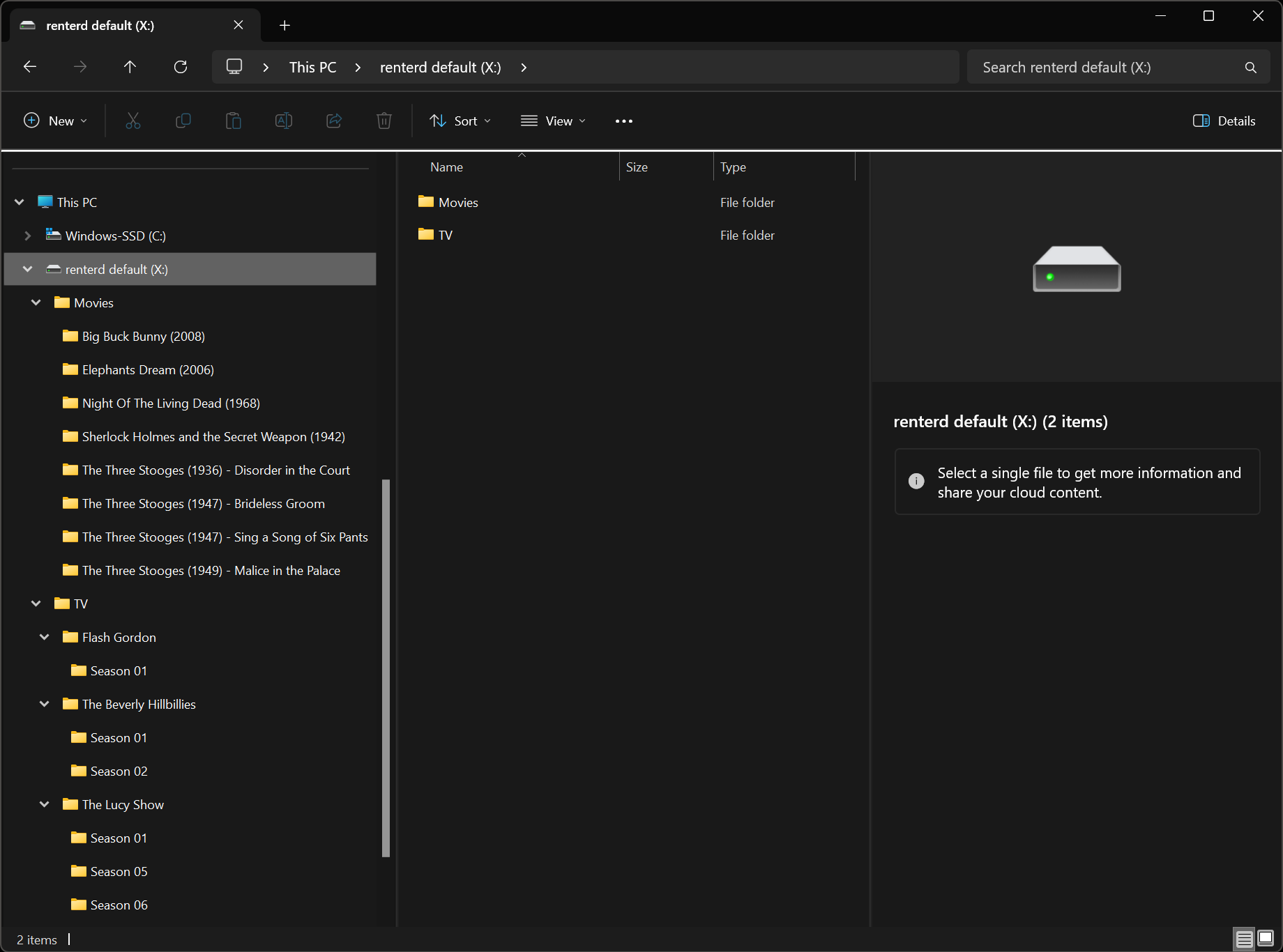
Task: Switch to large thumbnails view in status bar
Action: click(1266, 939)
